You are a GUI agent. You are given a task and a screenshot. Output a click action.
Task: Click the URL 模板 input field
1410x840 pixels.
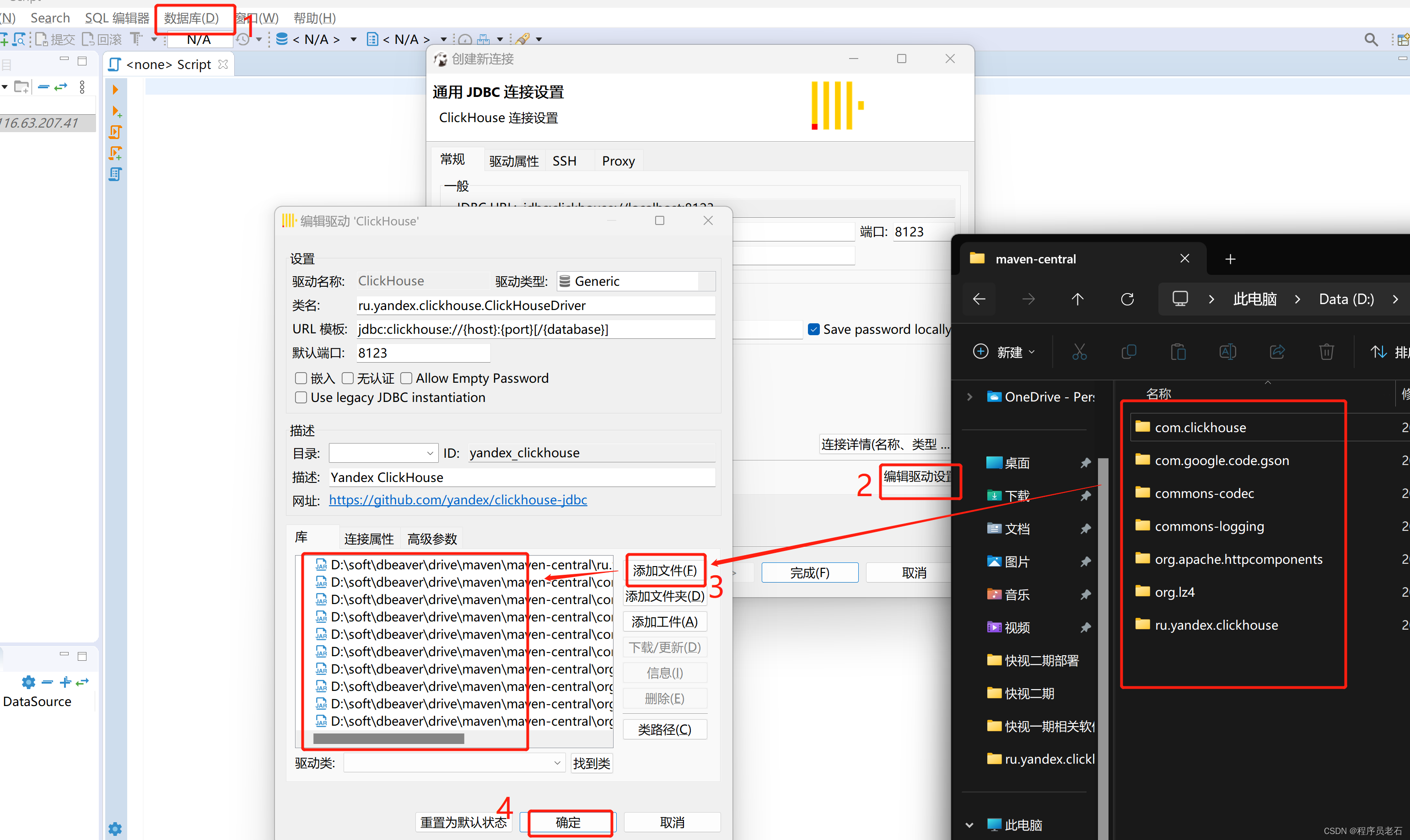tap(536, 329)
